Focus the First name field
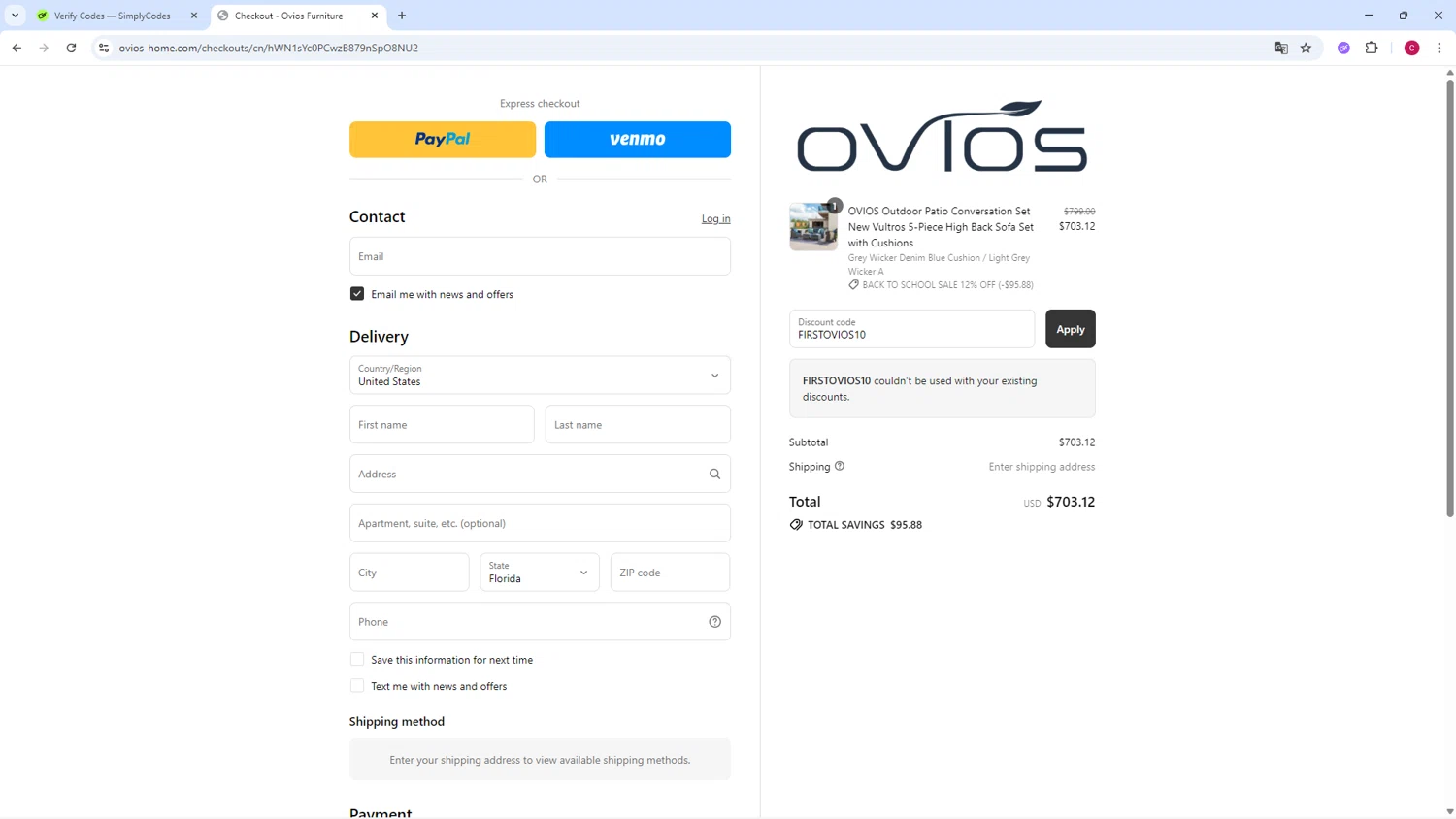Screen dimensions: 1456x819 click(x=442, y=425)
